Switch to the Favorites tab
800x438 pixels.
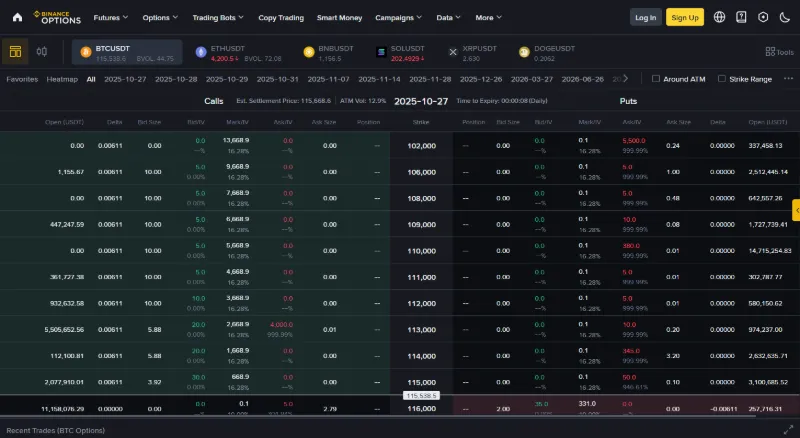click(22, 79)
